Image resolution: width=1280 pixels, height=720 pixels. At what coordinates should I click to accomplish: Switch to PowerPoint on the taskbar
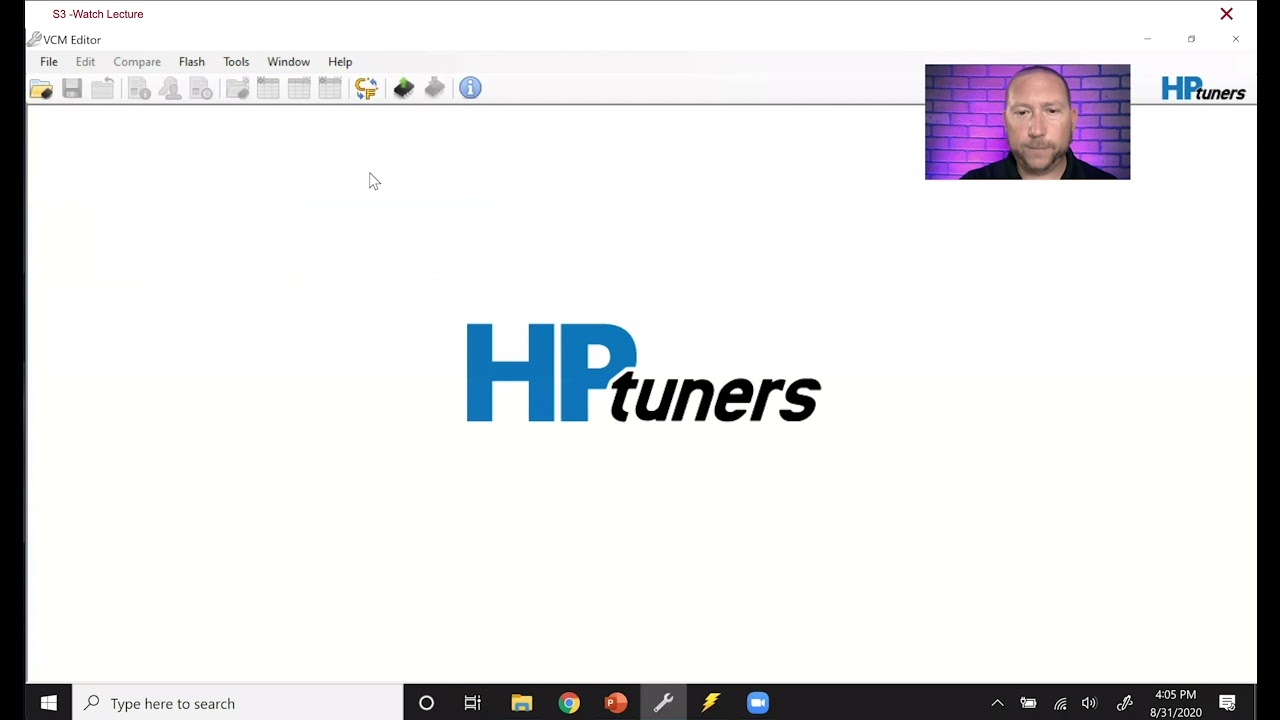(x=616, y=703)
